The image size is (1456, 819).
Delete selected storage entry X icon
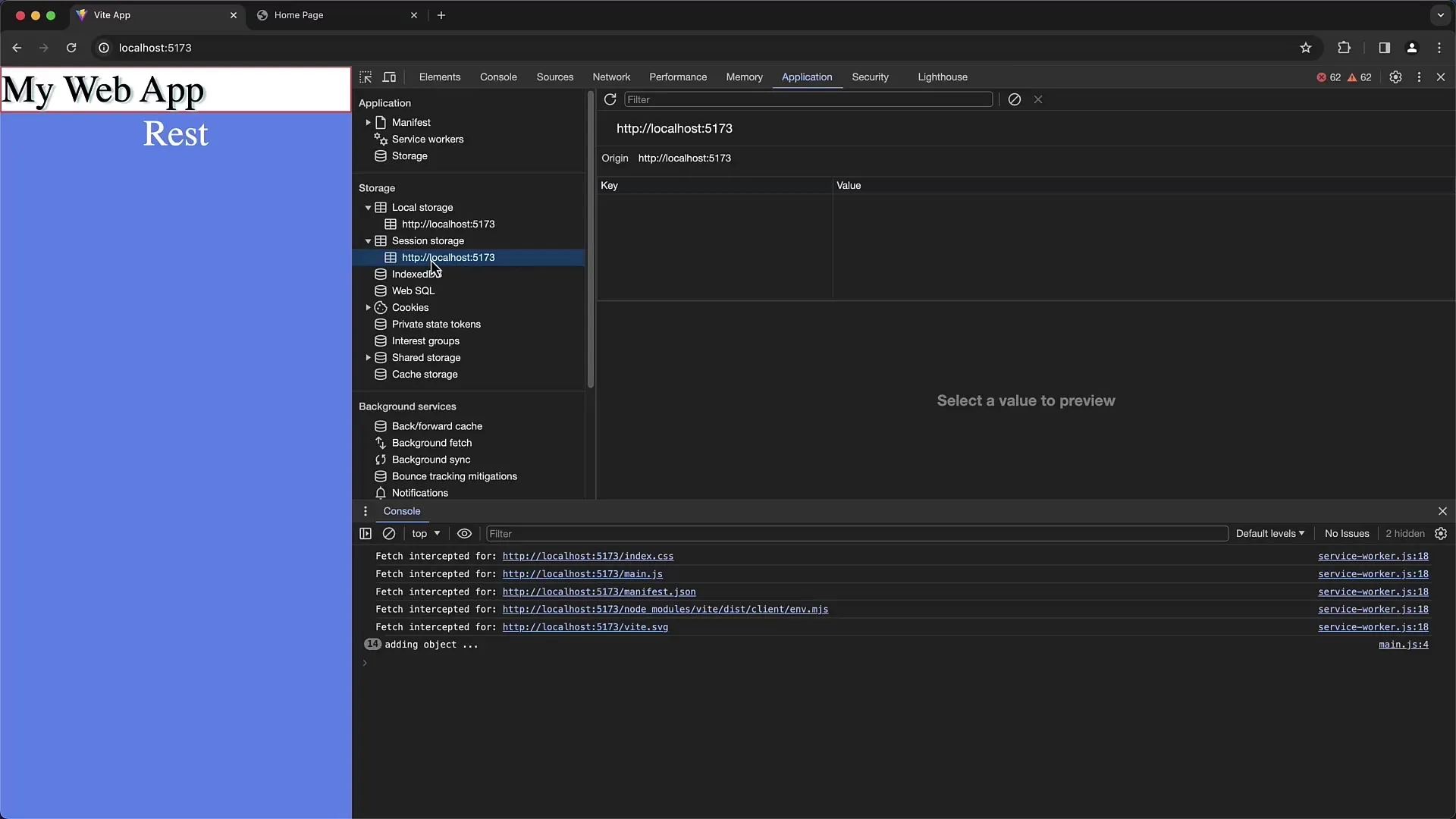(1038, 99)
